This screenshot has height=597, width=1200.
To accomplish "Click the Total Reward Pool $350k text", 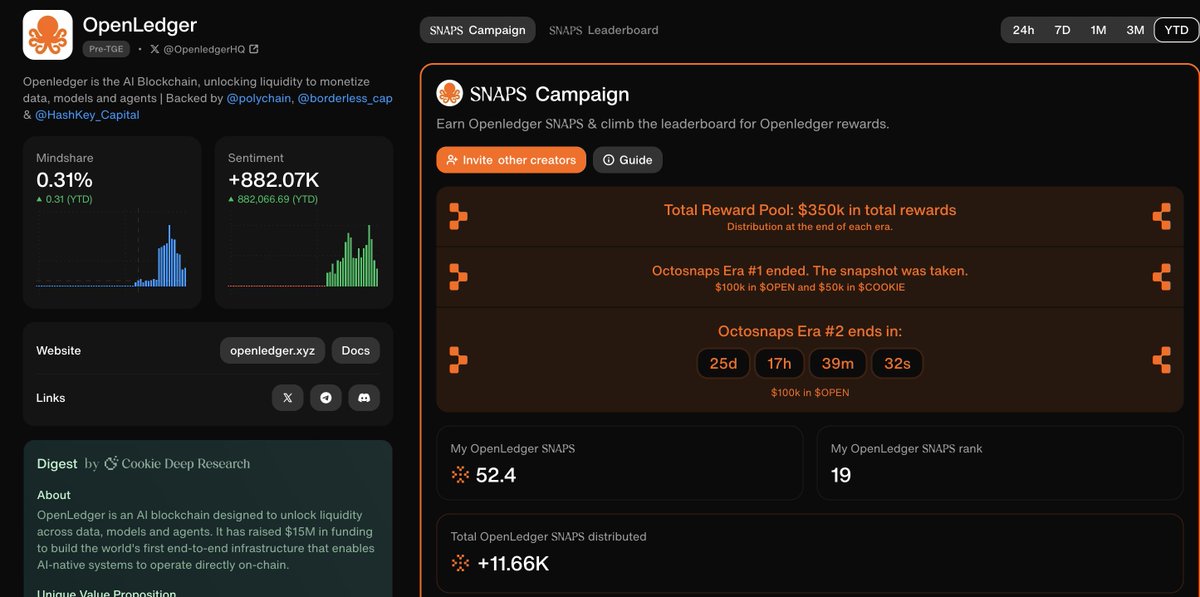I will 810,210.
